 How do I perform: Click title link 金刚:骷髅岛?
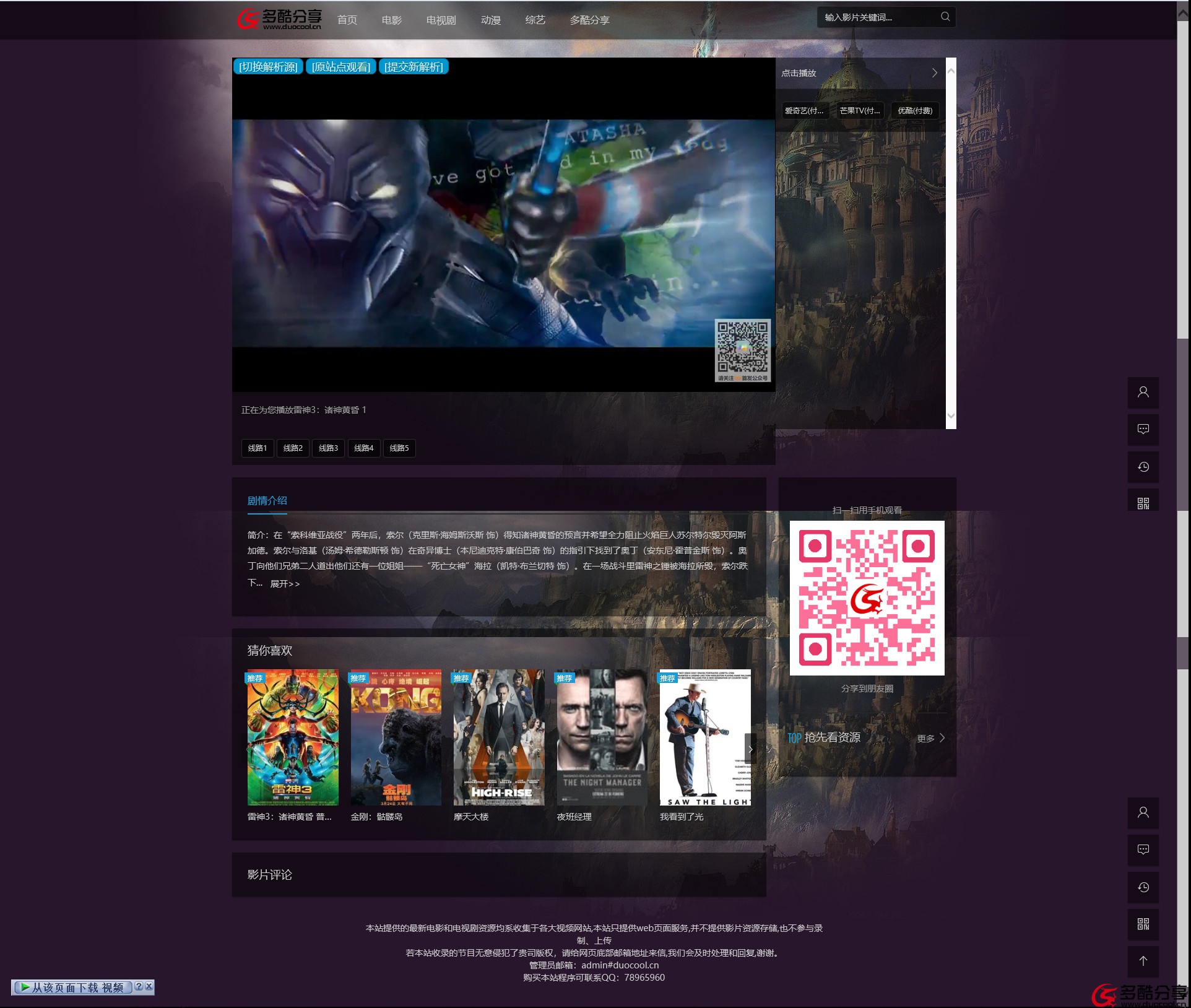(376, 817)
